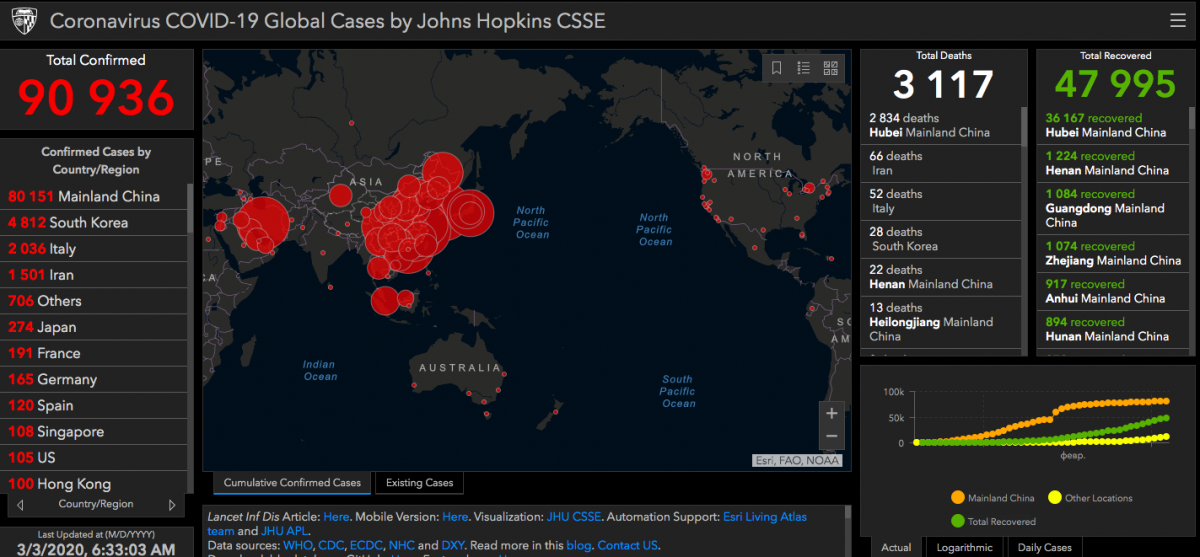Select 917 recovered Anhui entry
The image size is (1200, 557).
coord(1114,292)
